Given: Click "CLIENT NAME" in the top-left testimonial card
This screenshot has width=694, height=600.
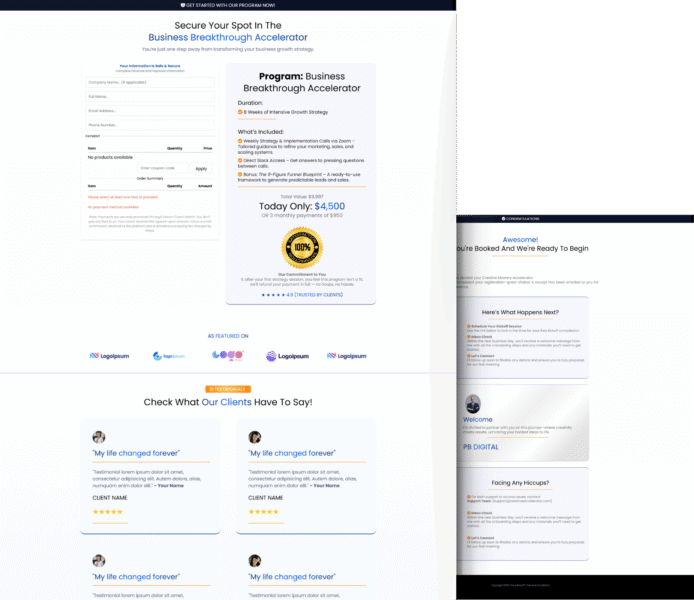Looking at the screenshot, I should click(110, 498).
